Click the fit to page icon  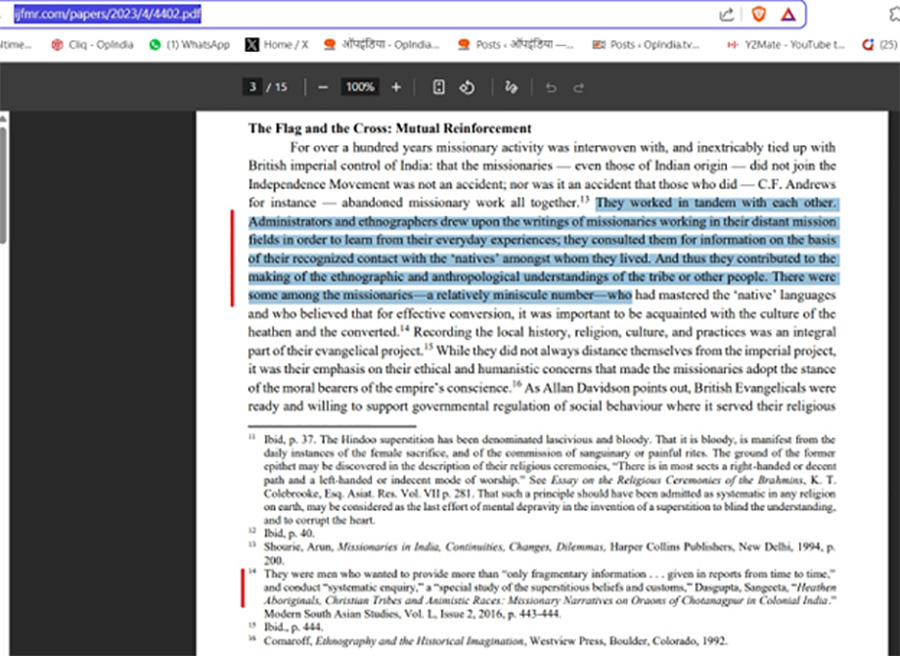(438, 88)
